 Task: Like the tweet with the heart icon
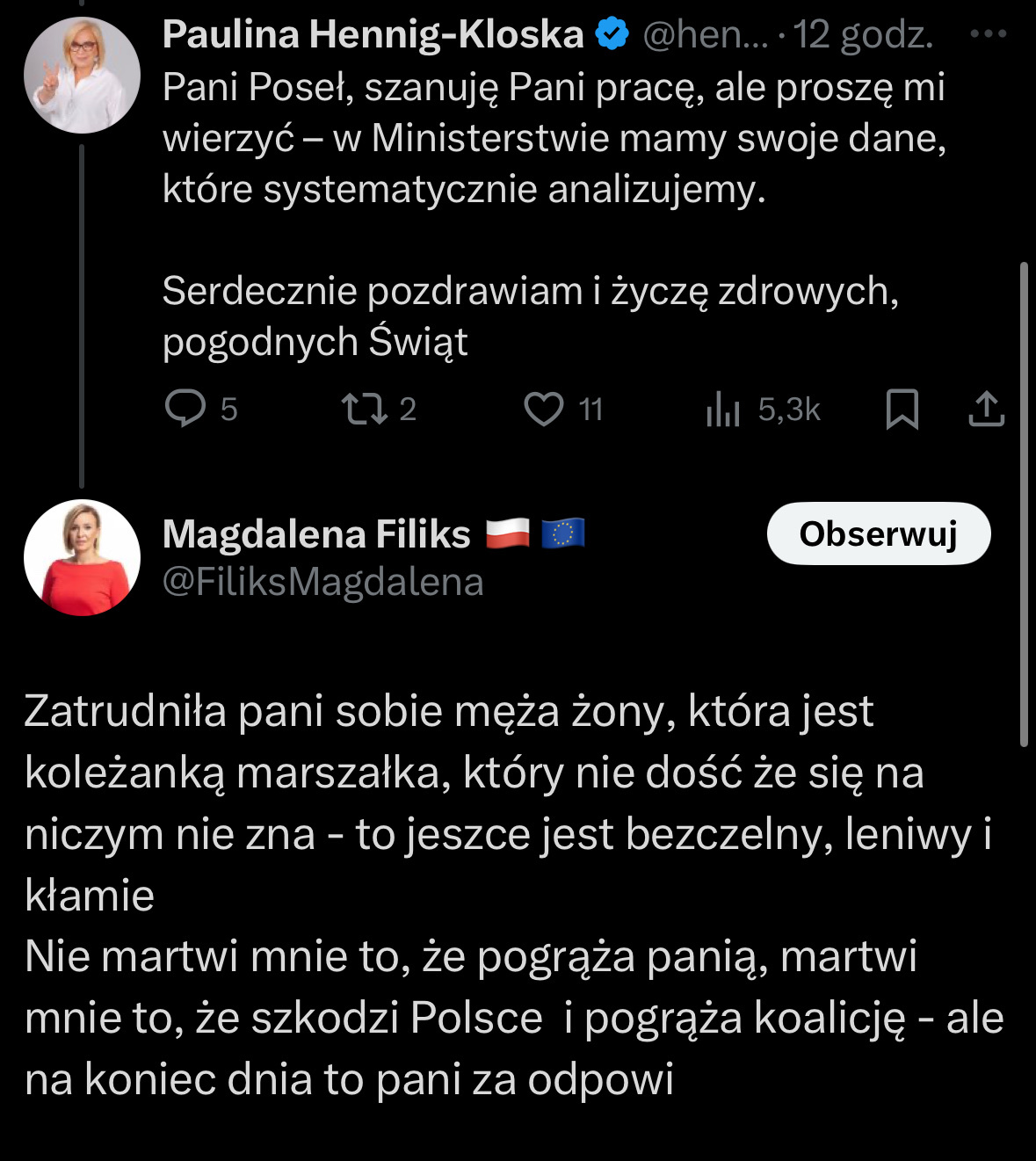tap(544, 409)
